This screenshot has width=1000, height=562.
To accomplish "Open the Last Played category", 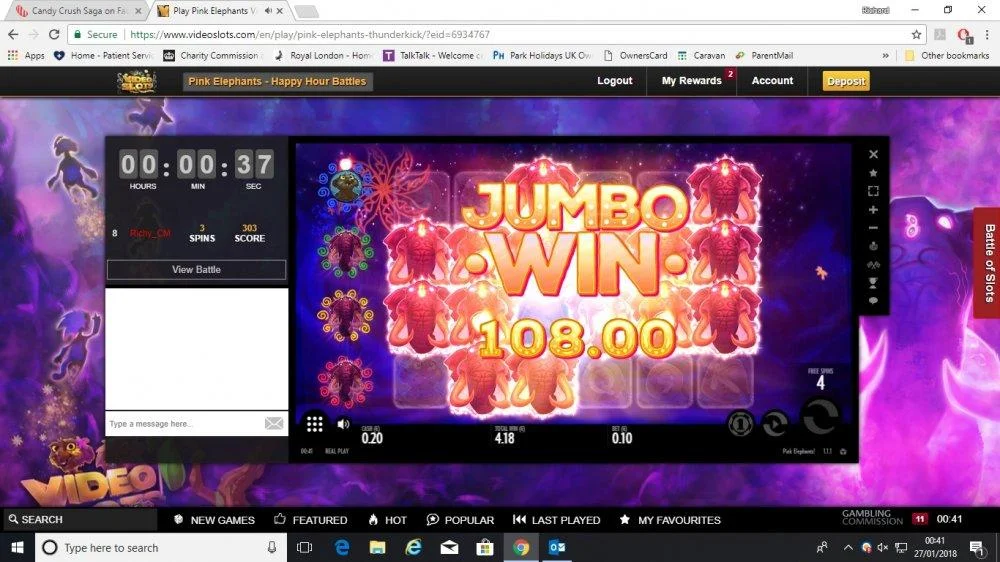I will pos(556,520).
